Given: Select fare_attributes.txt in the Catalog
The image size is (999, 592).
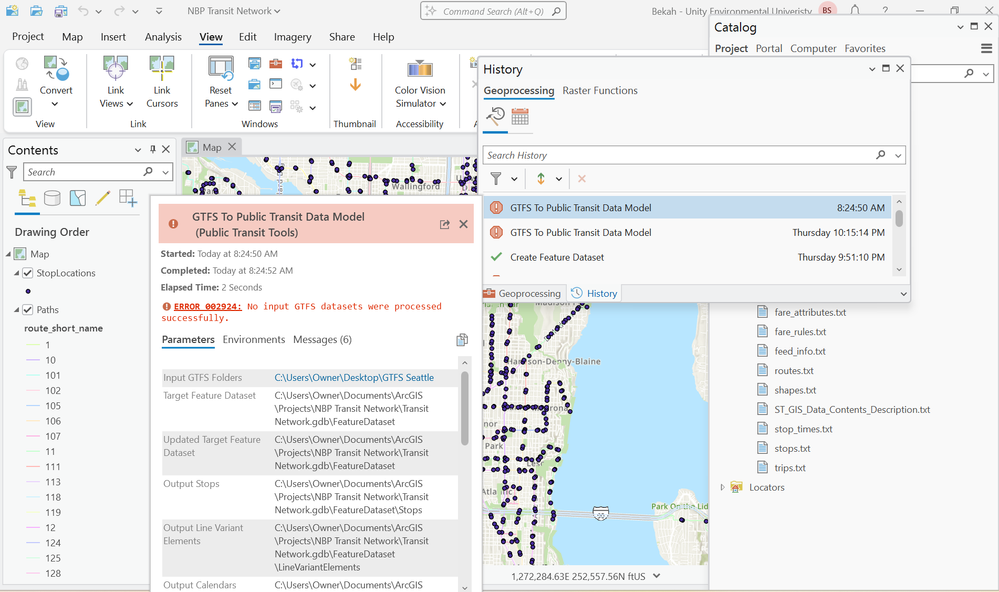Looking at the screenshot, I should point(810,312).
